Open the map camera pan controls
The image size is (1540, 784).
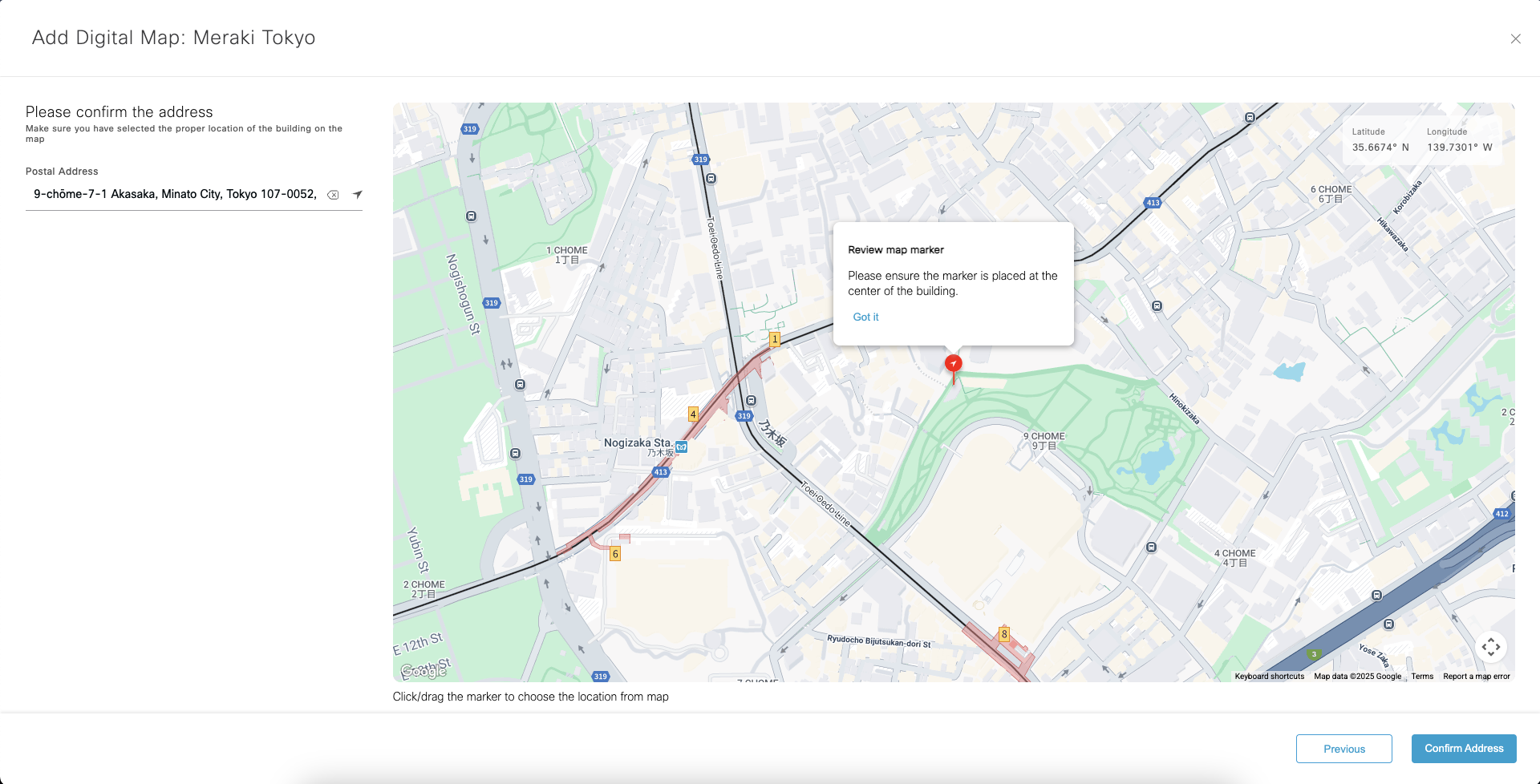(1490, 647)
